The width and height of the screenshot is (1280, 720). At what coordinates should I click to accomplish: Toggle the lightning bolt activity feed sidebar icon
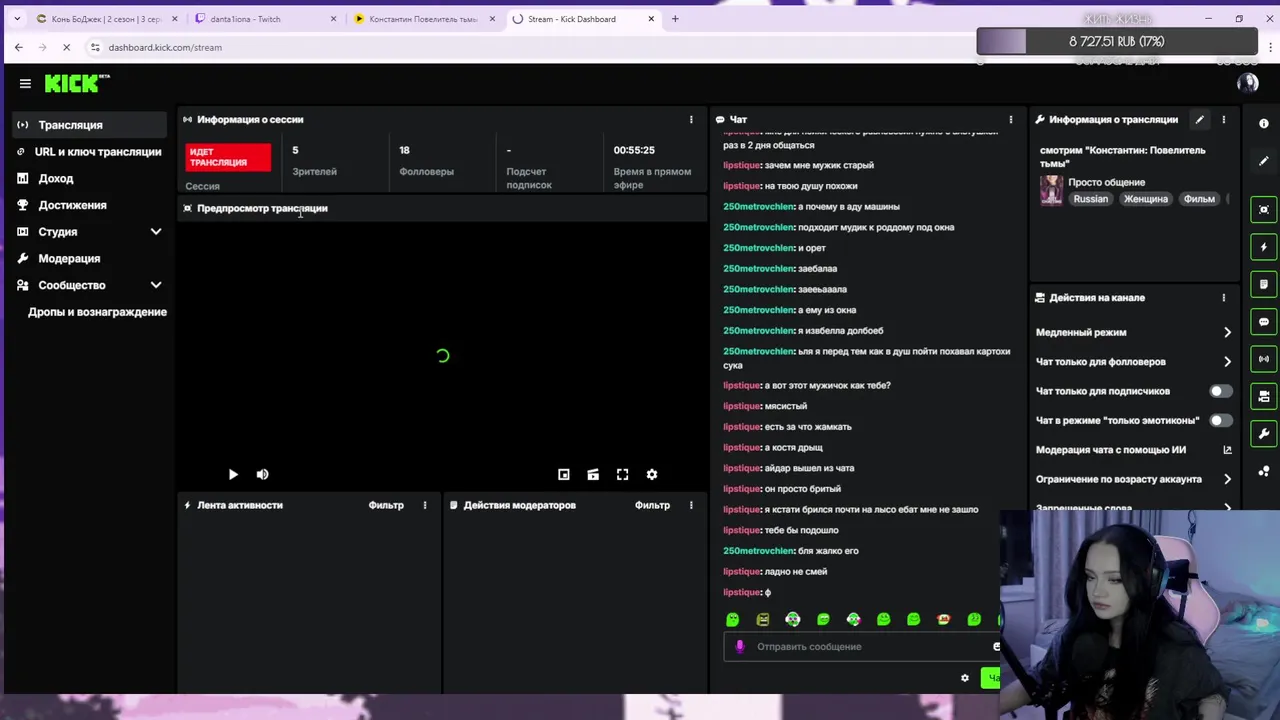pyautogui.click(x=1264, y=247)
